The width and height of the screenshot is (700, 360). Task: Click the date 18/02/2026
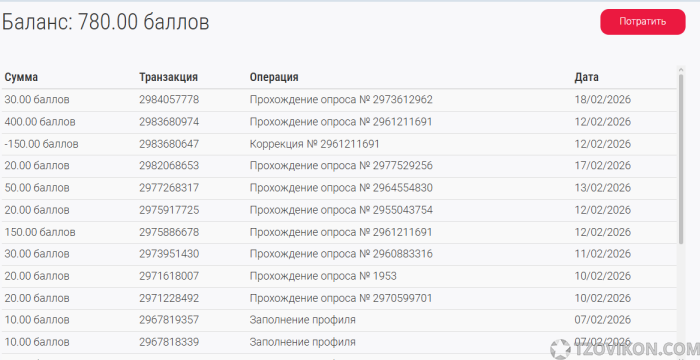coord(603,99)
